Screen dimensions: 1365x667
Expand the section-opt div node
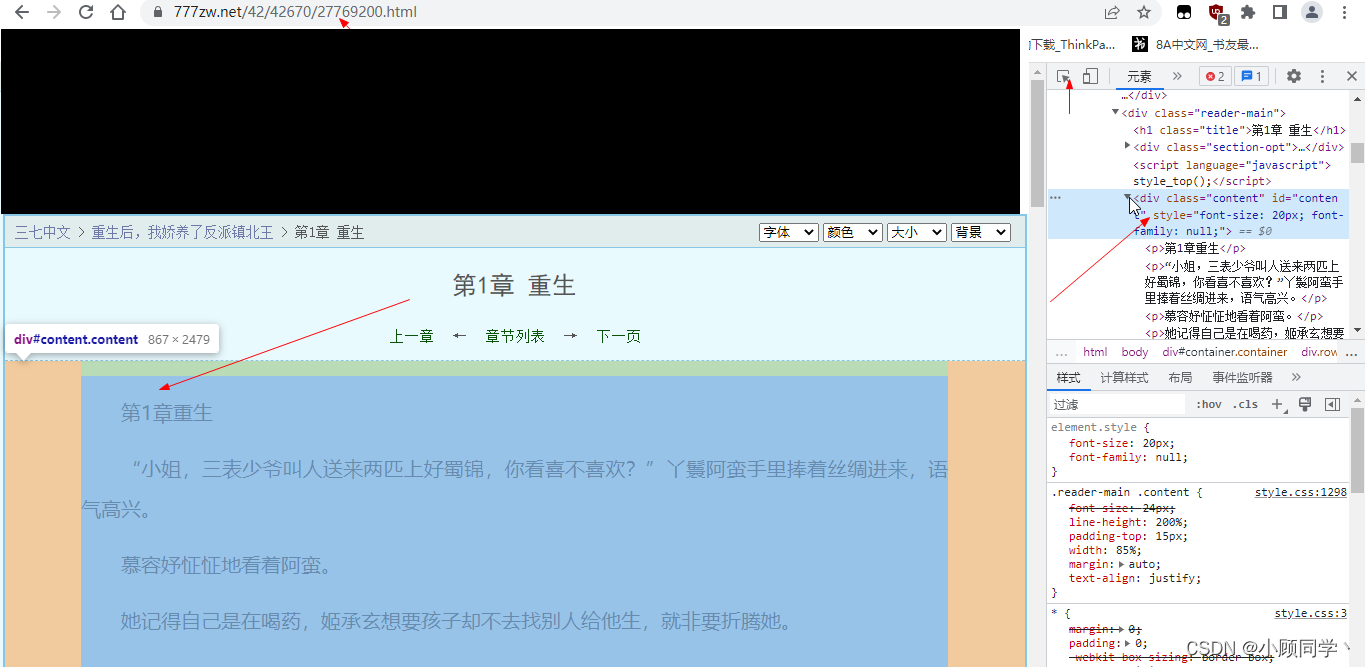[1127, 146]
